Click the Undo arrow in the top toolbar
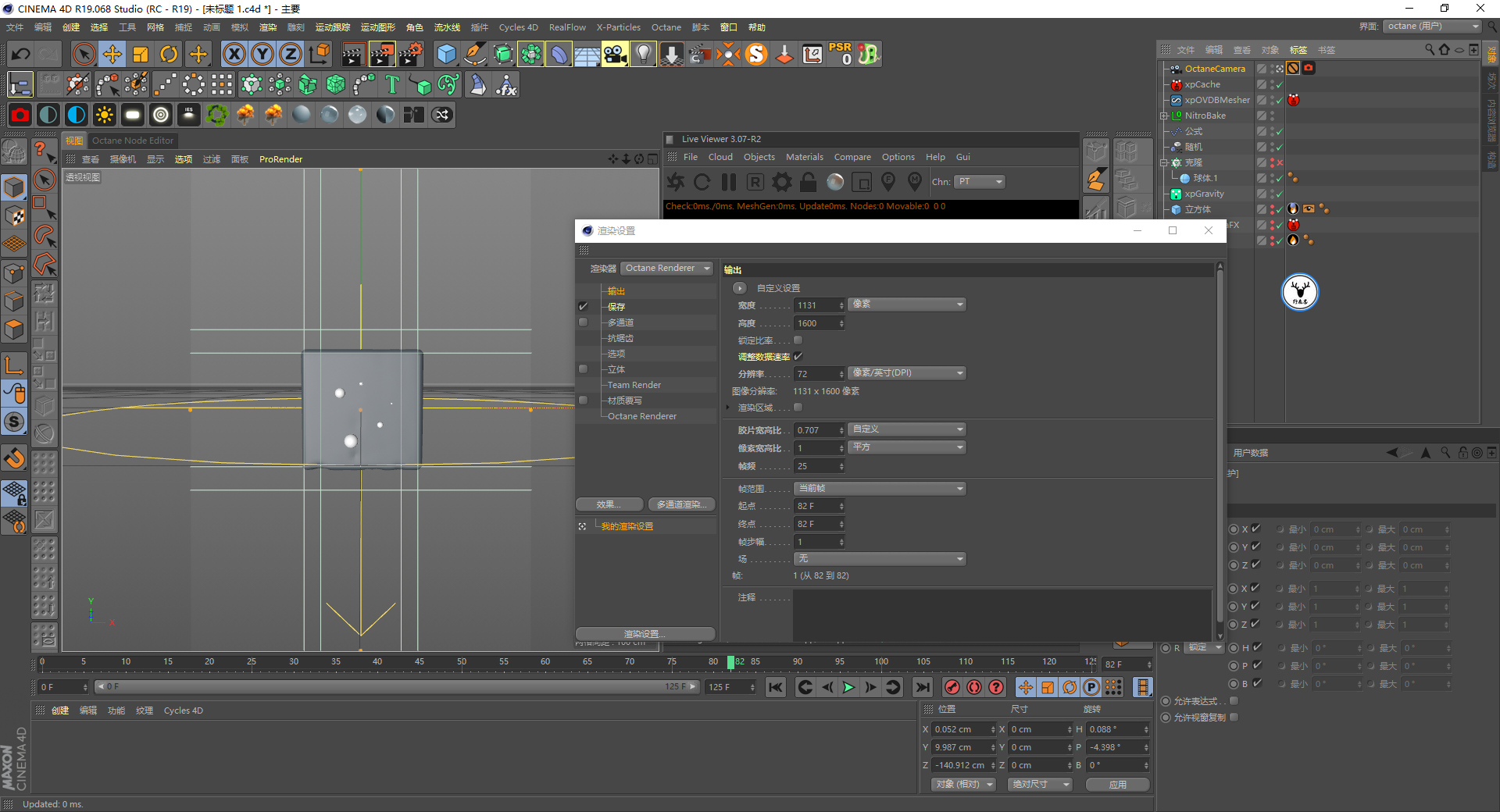Viewport: 1500px width, 812px height. click(x=21, y=54)
